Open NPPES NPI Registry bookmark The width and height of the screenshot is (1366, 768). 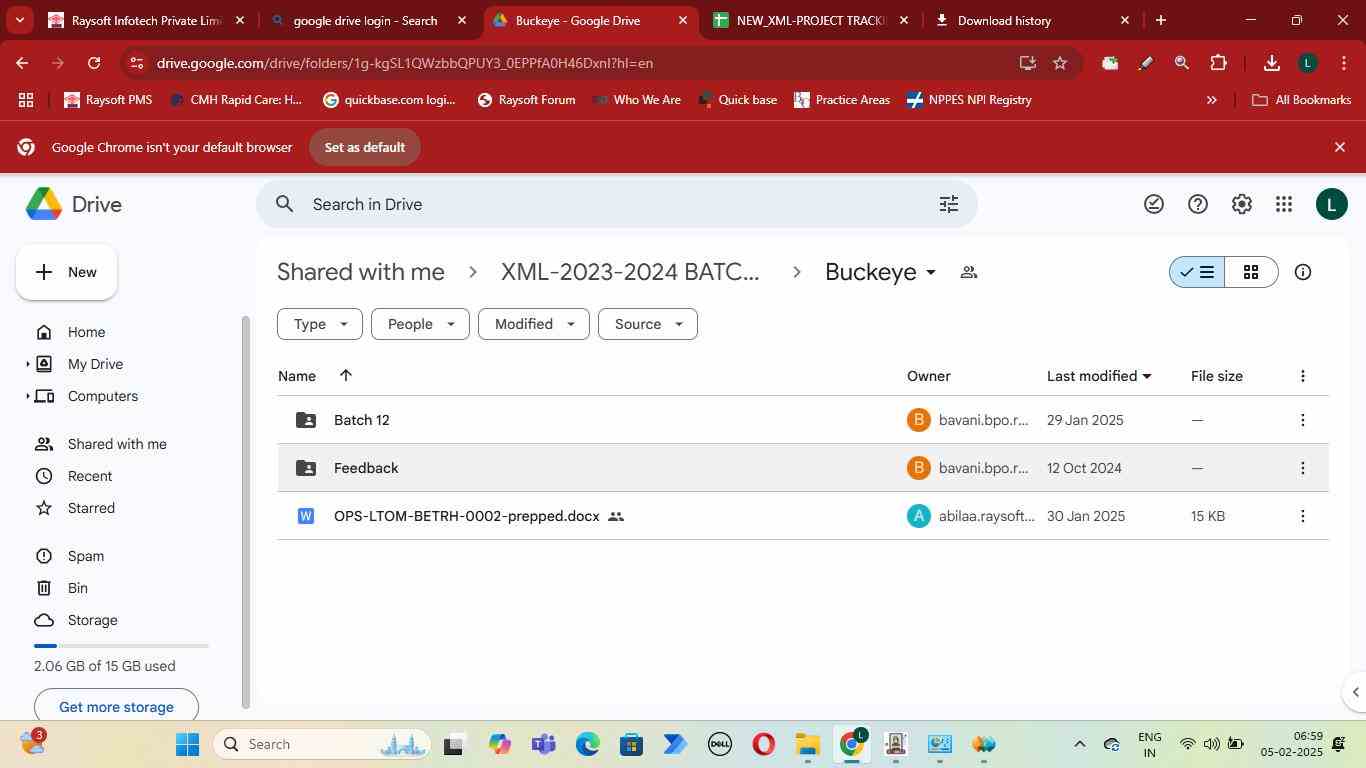[x=969, y=100]
